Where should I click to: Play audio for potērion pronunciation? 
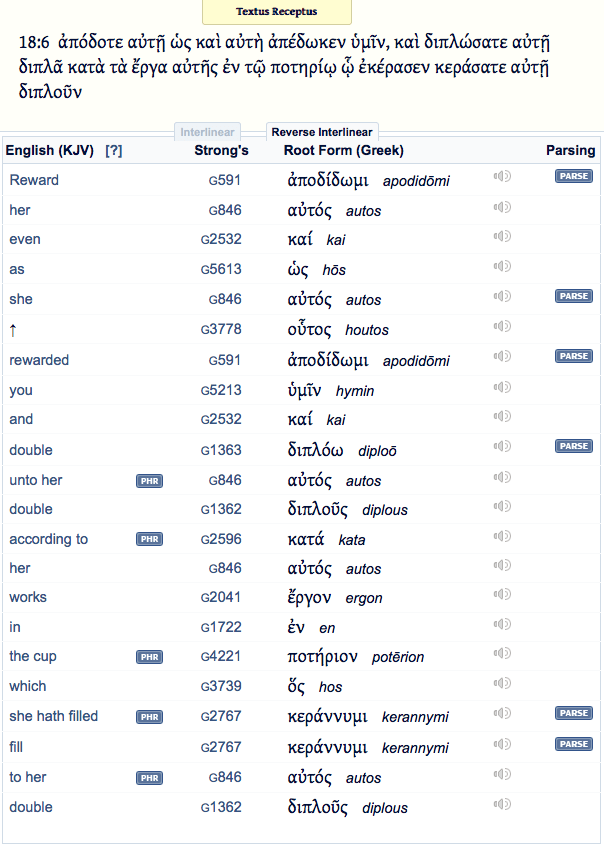502,655
